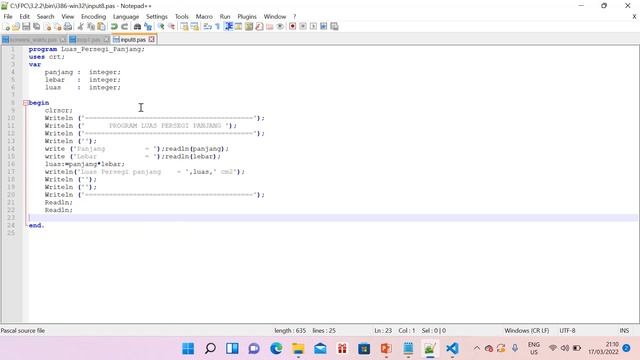Screen dimensions: 640x360
Task: Click the Ln : 23 position status field
Action: click(x=383, y=331)
